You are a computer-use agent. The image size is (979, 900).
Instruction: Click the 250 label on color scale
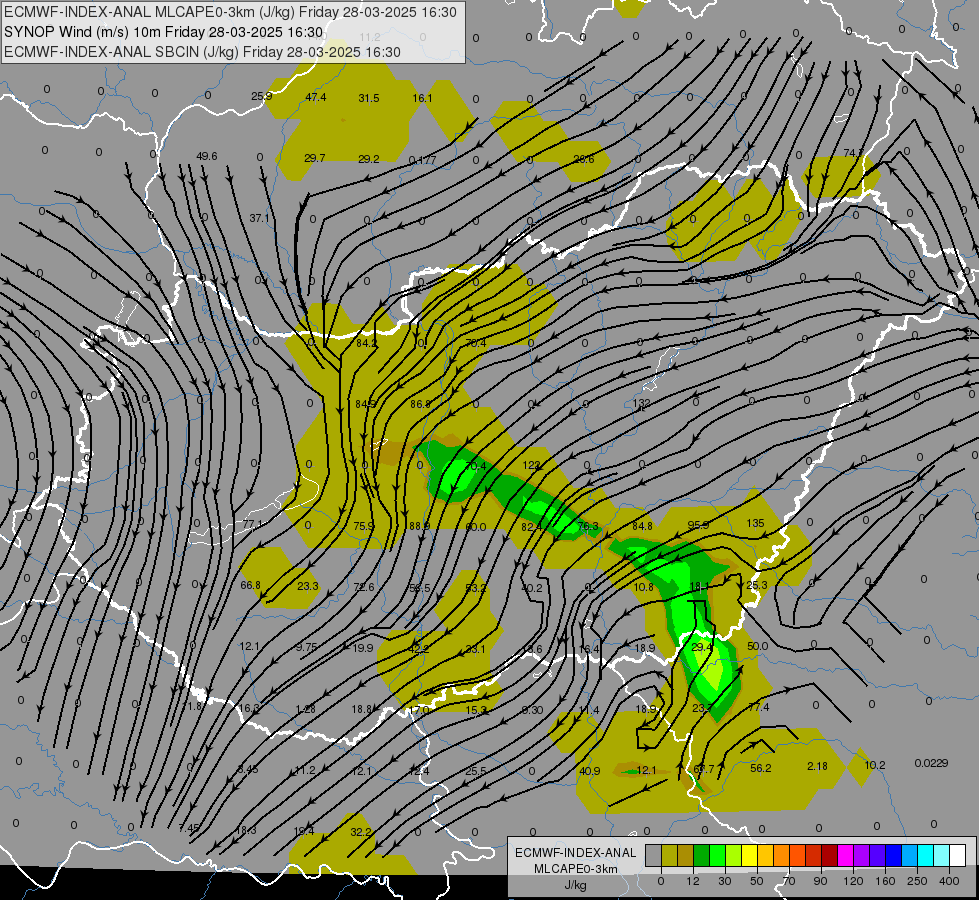[x=917, y=881]
